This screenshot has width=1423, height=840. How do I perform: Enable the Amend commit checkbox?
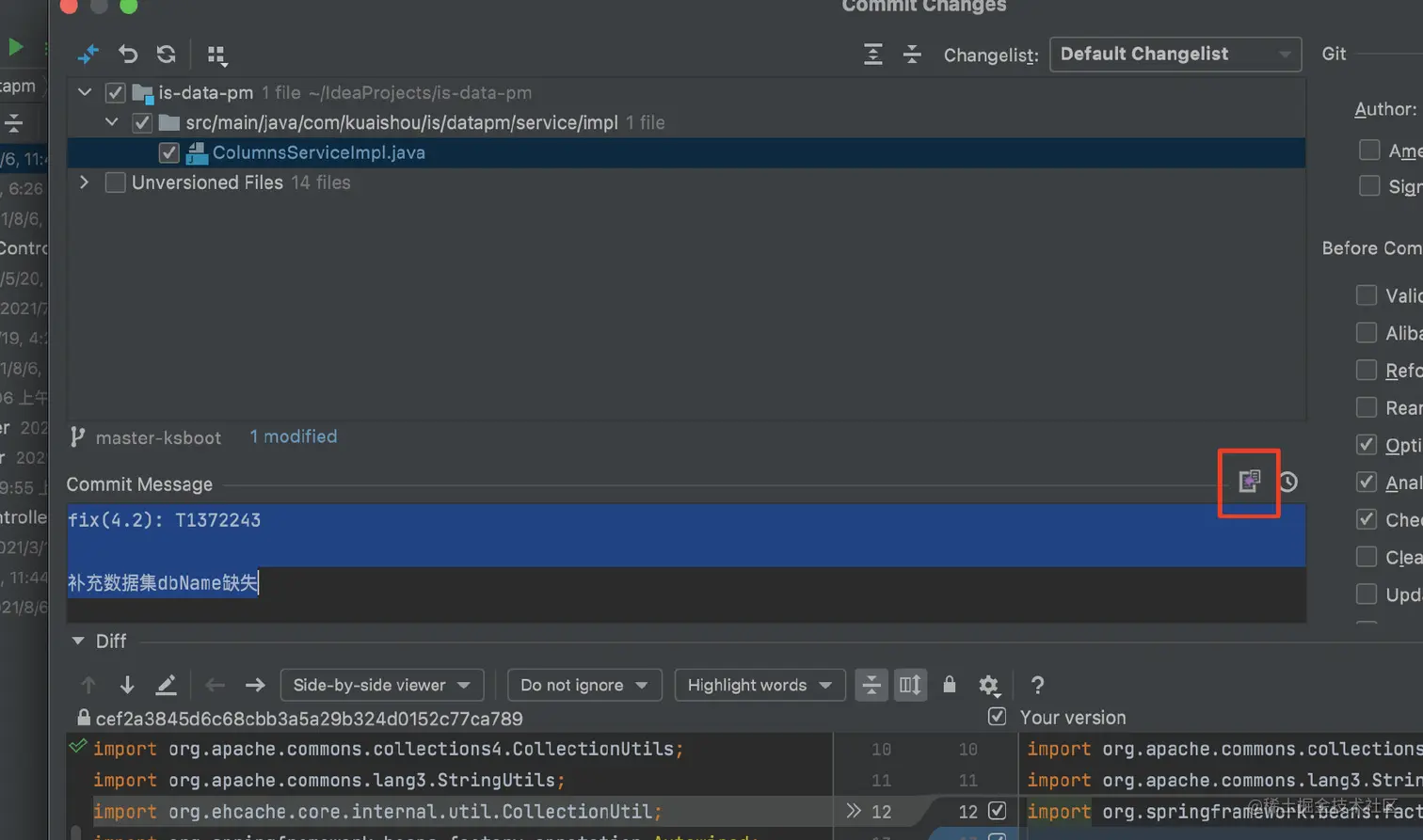pyautogui.click(x=1369, y=150)
